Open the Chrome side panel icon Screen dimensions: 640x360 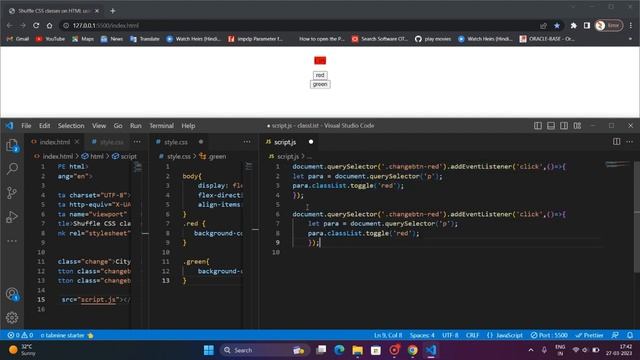[587, 25]
